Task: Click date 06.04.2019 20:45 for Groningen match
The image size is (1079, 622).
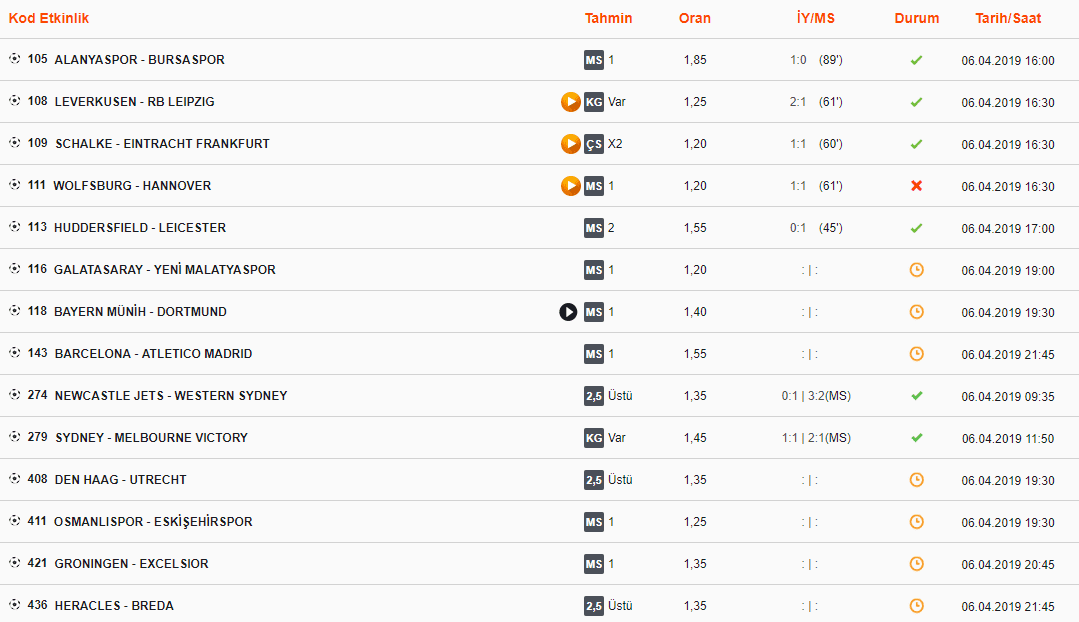Action: pyautogui.click(x=1008, y=564)
